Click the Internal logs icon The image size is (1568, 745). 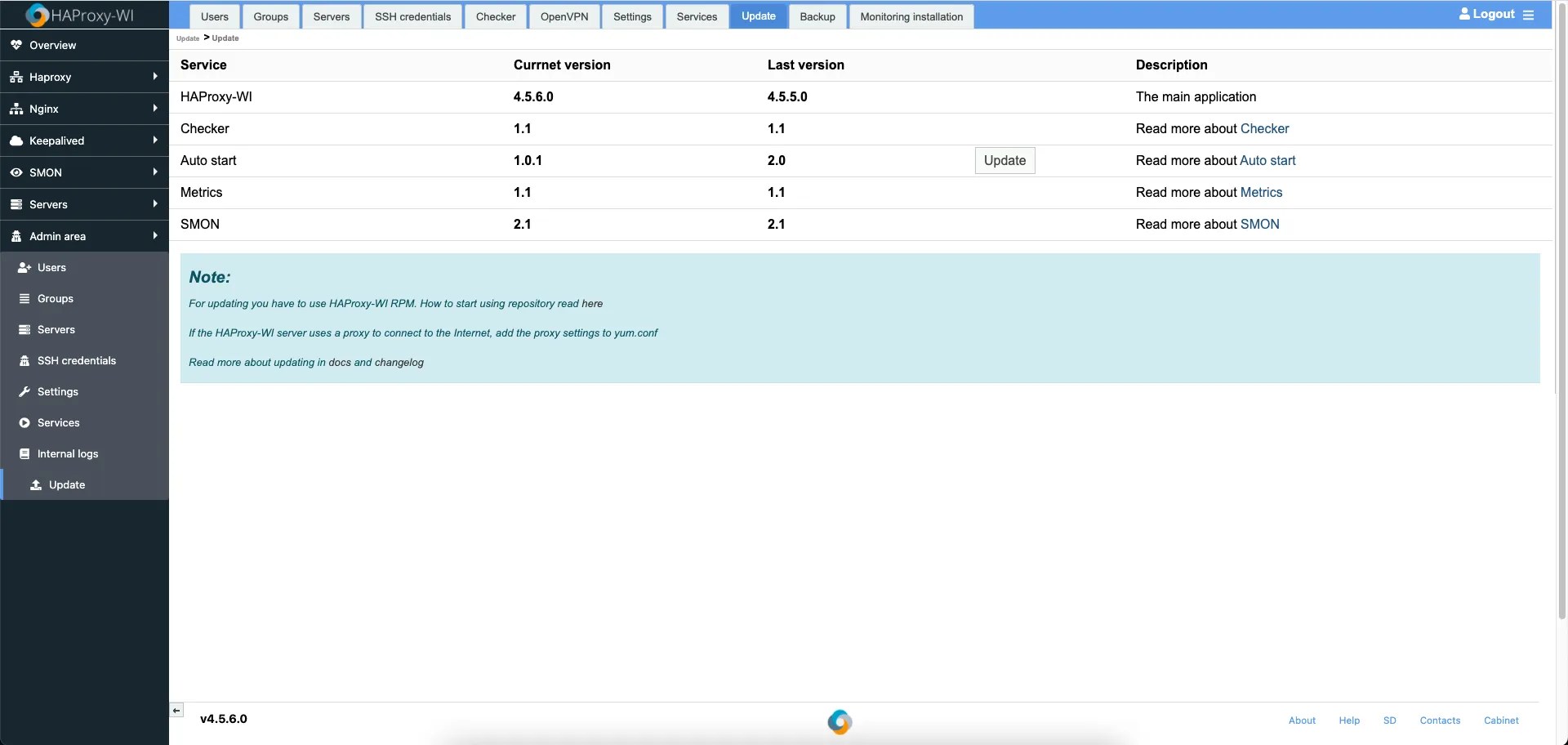[24, 453]
